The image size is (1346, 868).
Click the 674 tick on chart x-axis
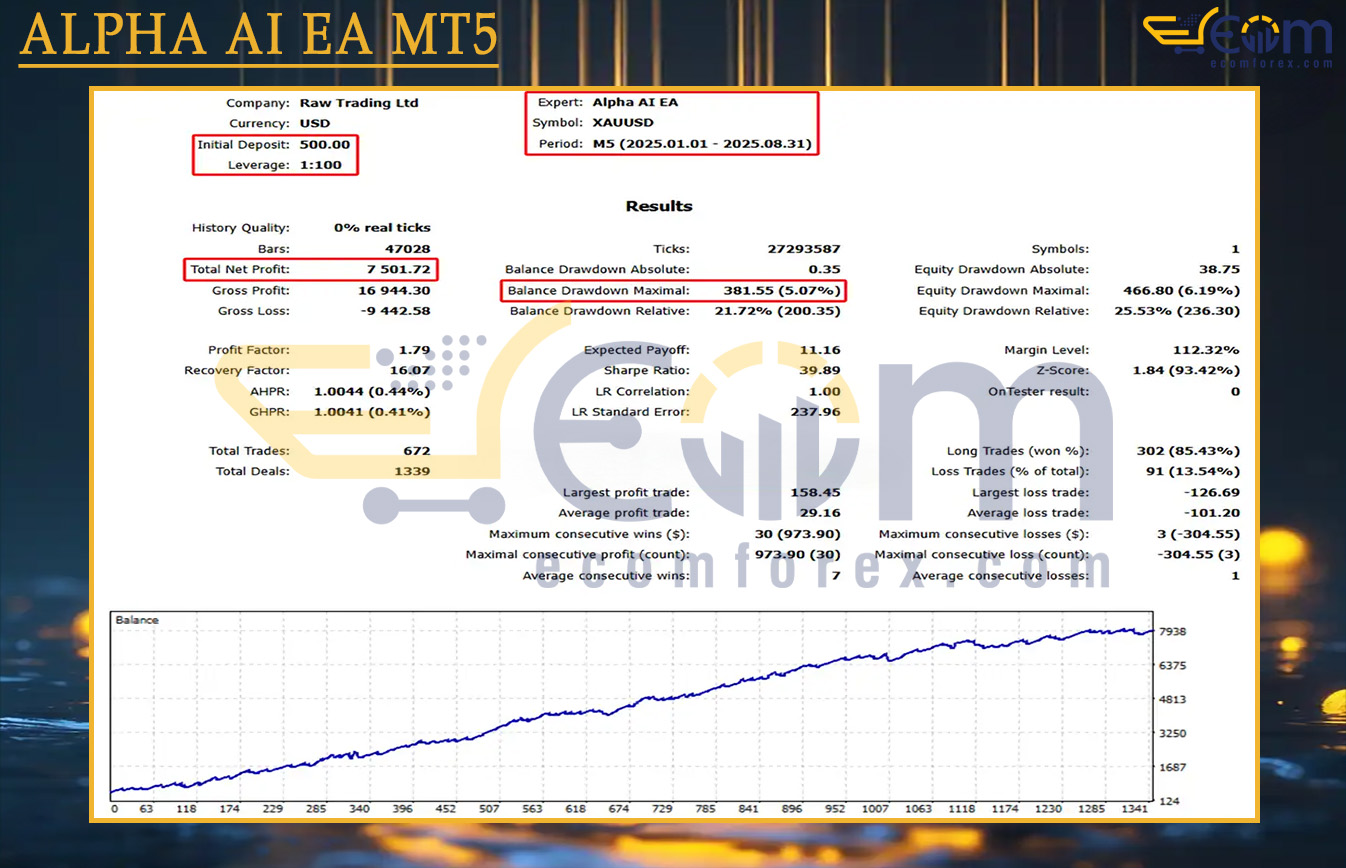pos(619,809)
